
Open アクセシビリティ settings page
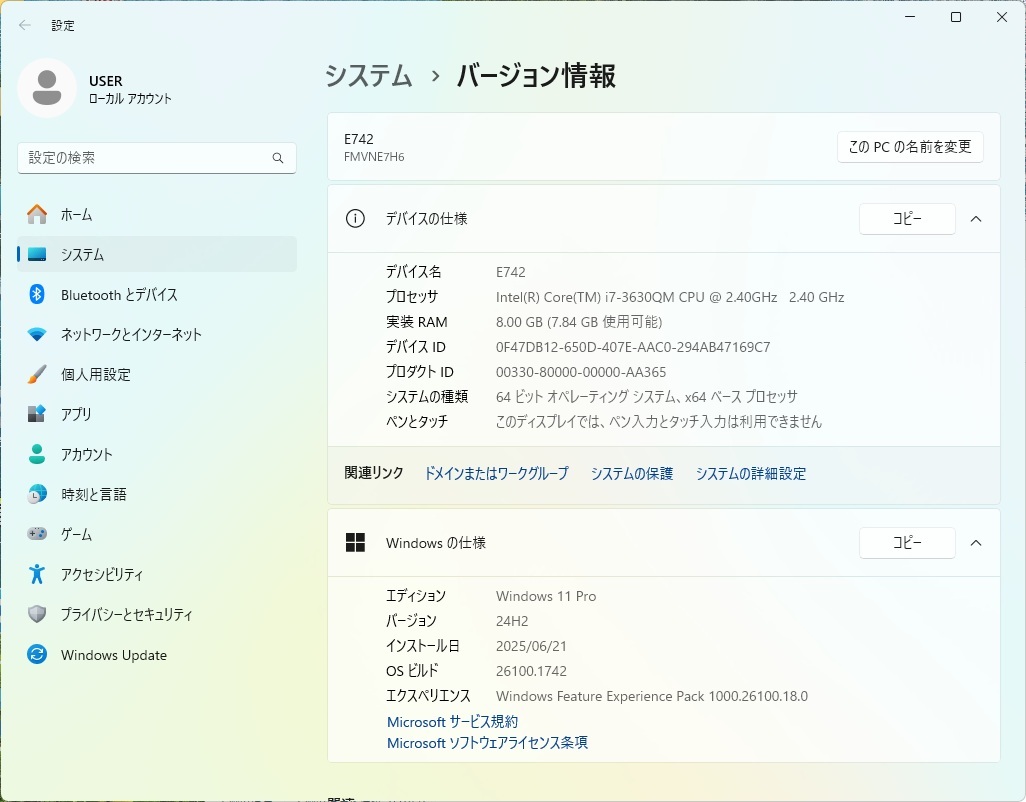coord(157,574)
